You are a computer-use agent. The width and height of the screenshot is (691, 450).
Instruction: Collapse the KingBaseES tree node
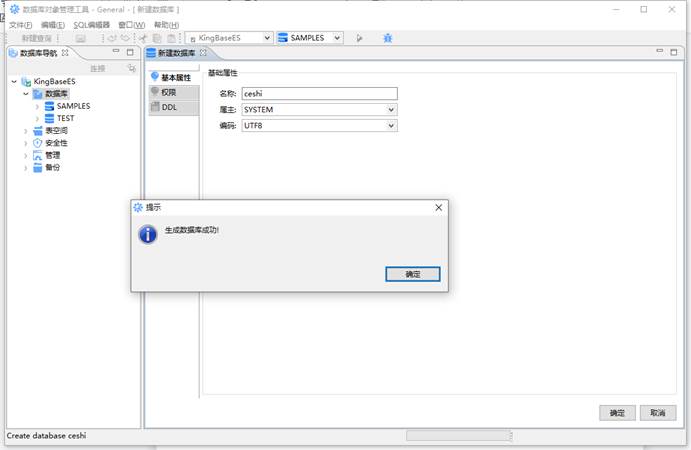coord(14,82)
